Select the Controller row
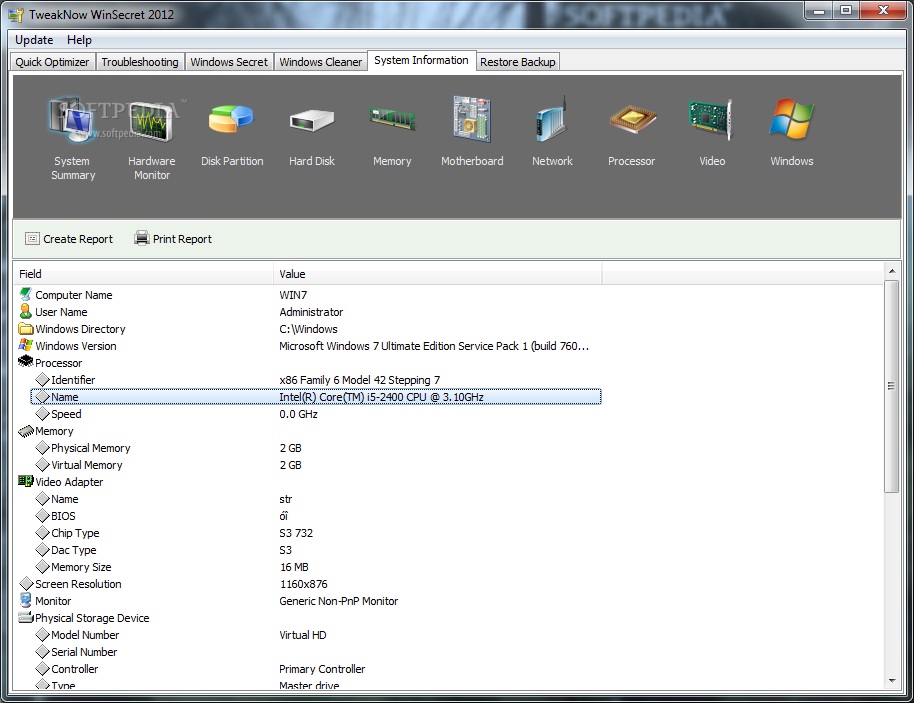The image size is (914, 703). coord(316,669)
